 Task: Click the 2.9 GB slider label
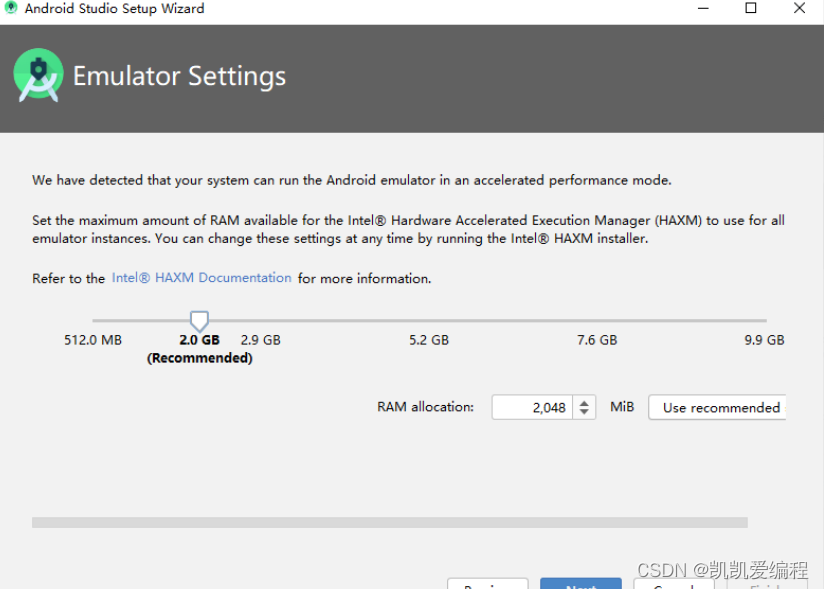click(261, 340)
